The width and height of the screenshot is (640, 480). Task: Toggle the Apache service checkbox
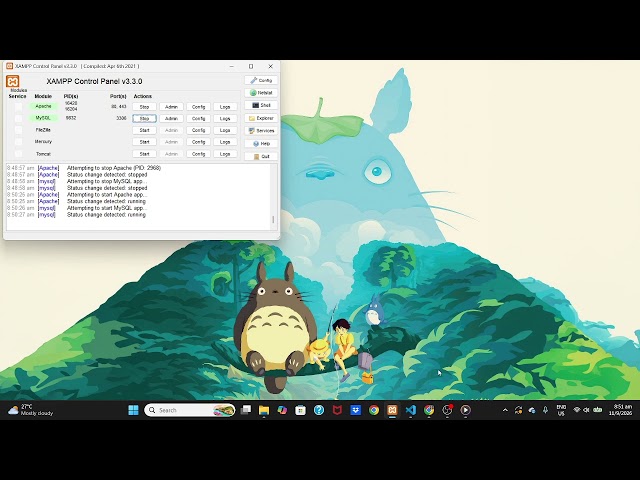18,107
